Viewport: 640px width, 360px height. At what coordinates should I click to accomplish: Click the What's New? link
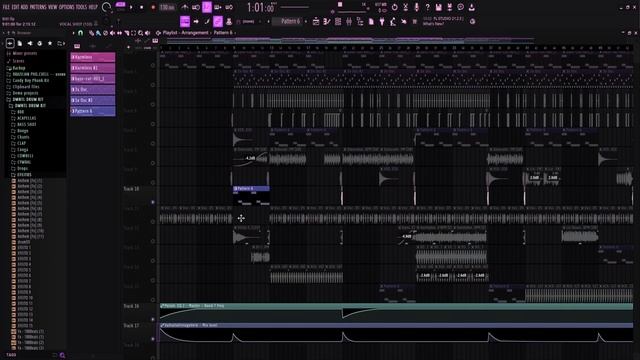433,24
